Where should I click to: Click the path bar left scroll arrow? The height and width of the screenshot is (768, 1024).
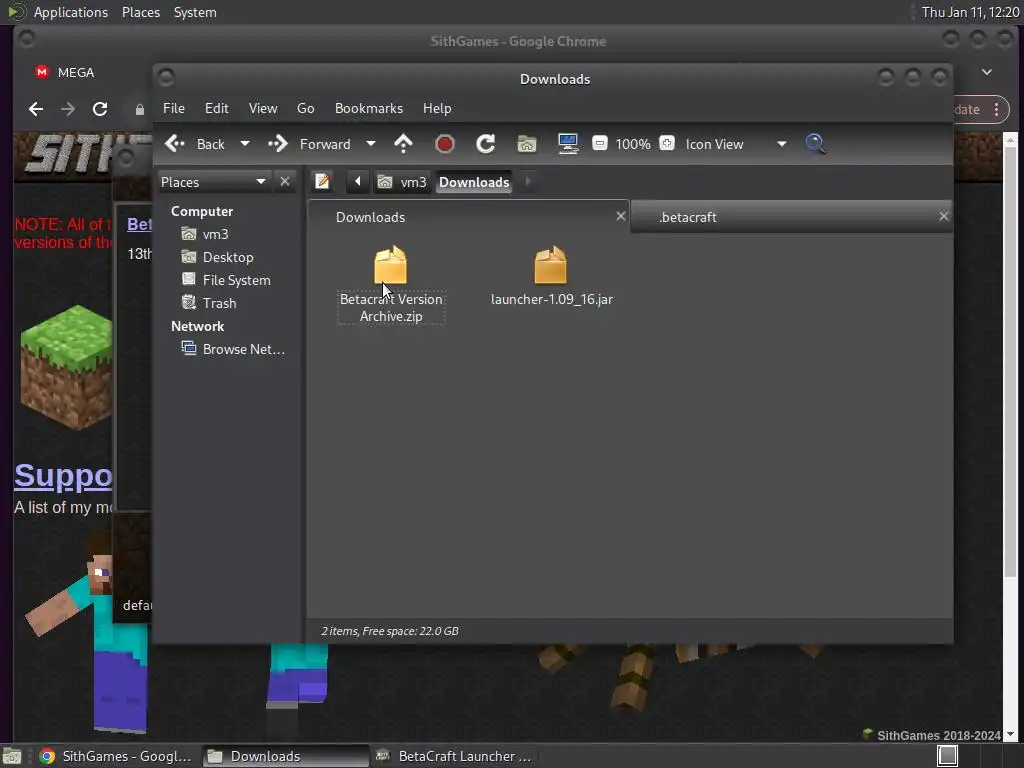coord(357,182)
